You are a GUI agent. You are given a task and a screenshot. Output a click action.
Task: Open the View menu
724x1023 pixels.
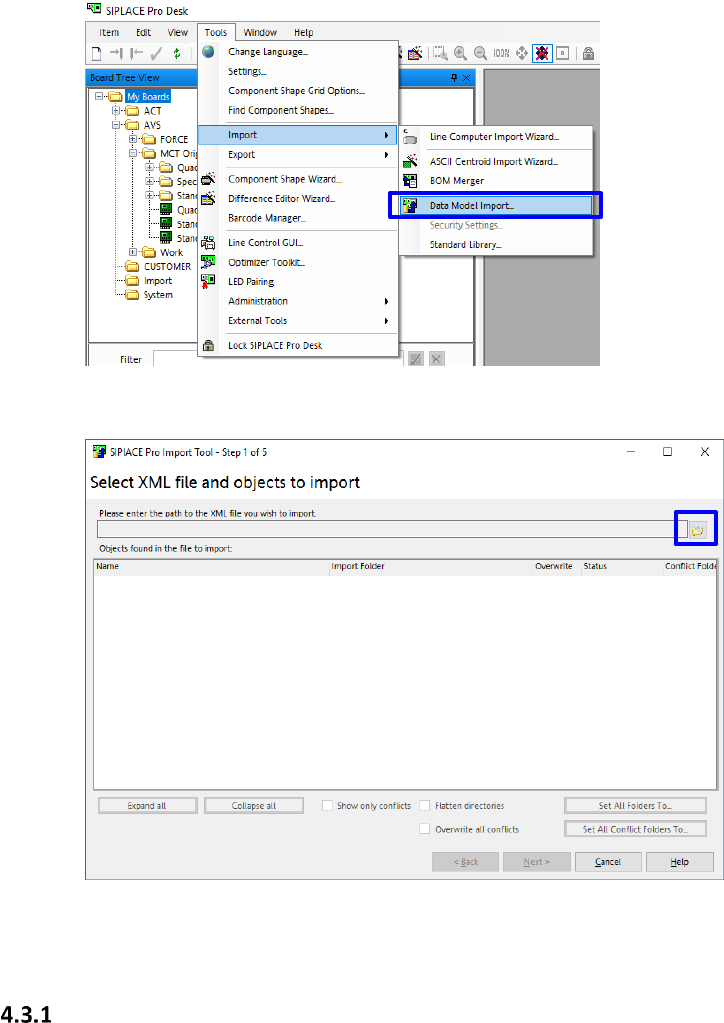click(x=177, y=33)
